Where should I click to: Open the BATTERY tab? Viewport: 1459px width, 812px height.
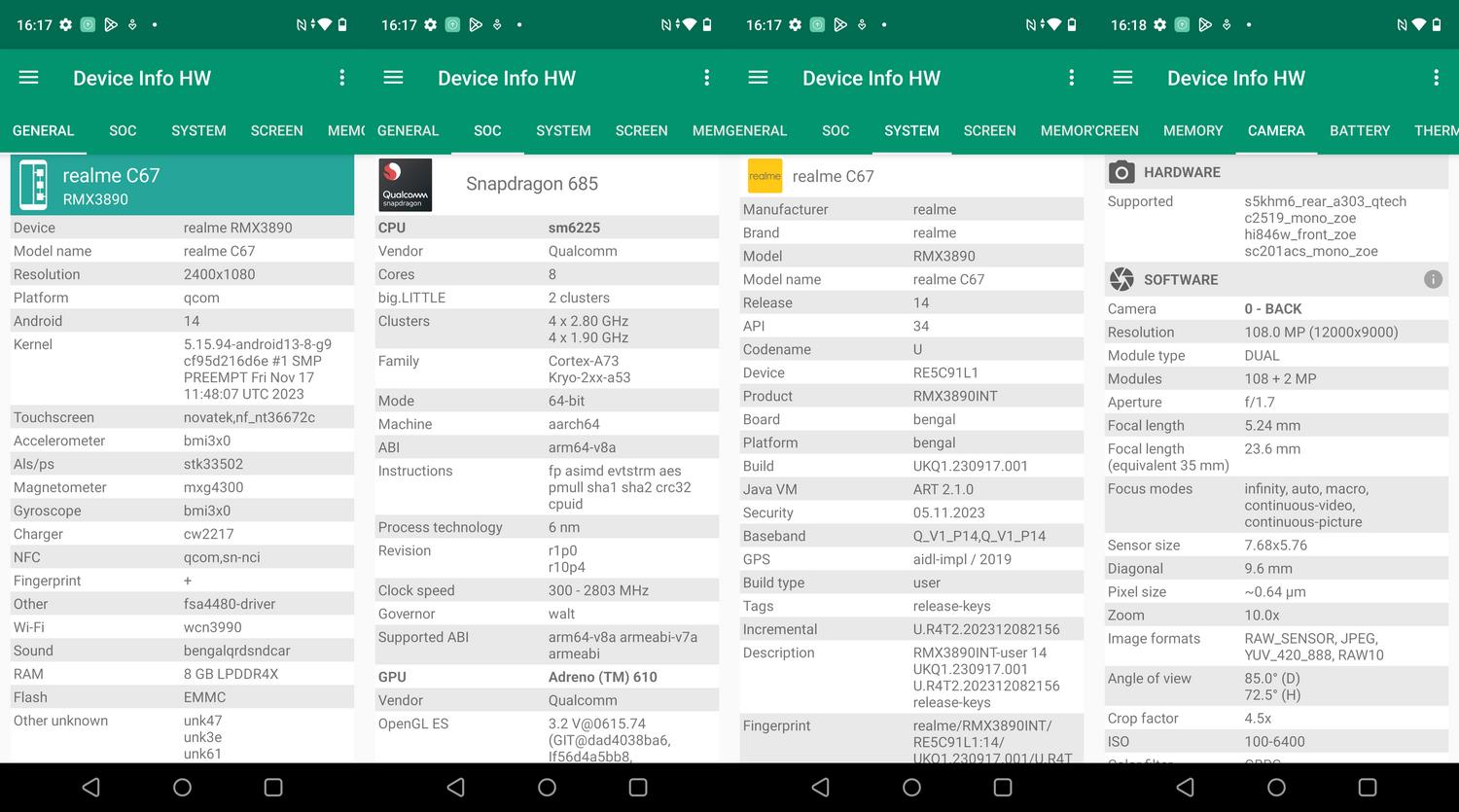point(1360,130)
